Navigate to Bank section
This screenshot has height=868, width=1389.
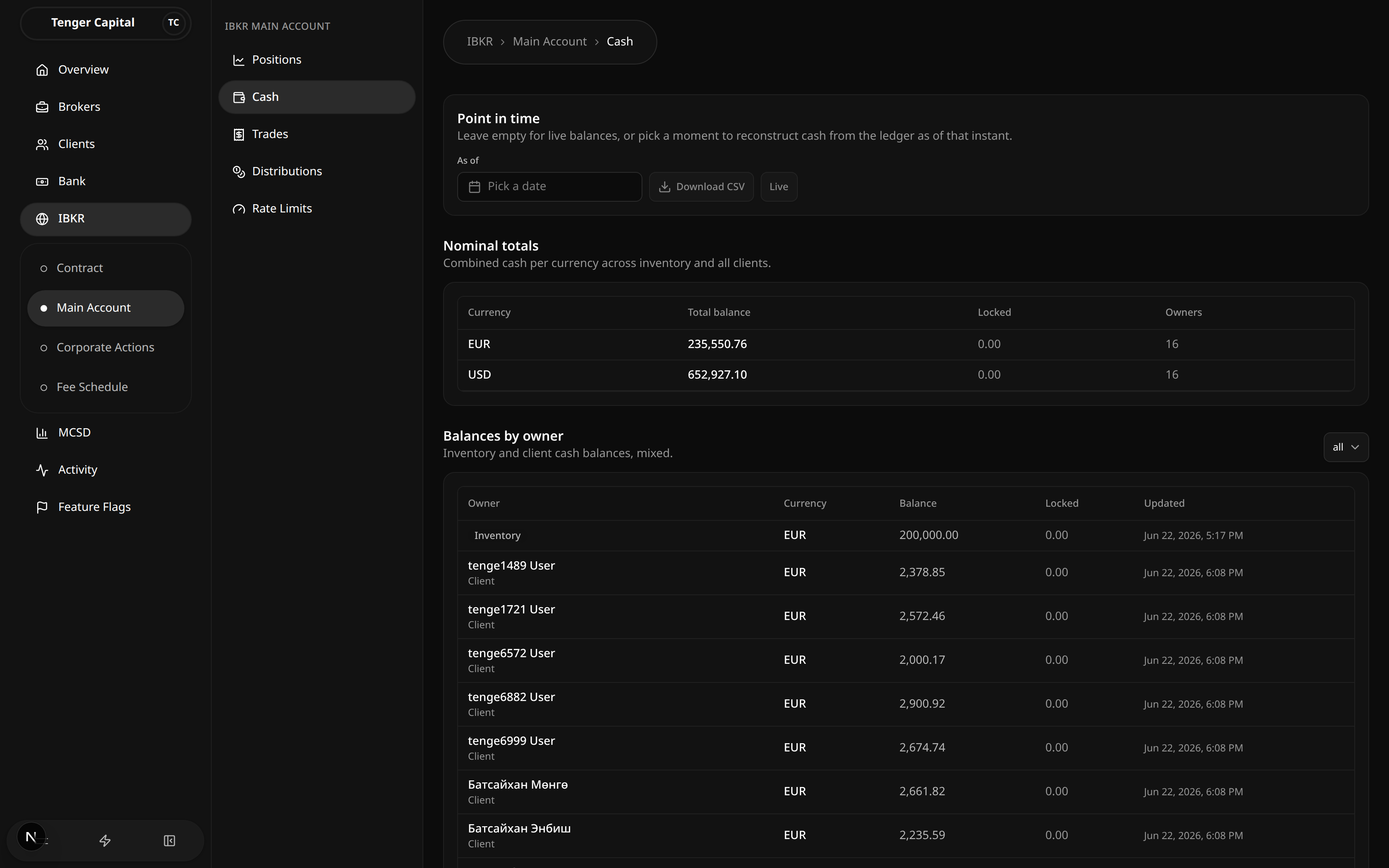pos(105,182)
